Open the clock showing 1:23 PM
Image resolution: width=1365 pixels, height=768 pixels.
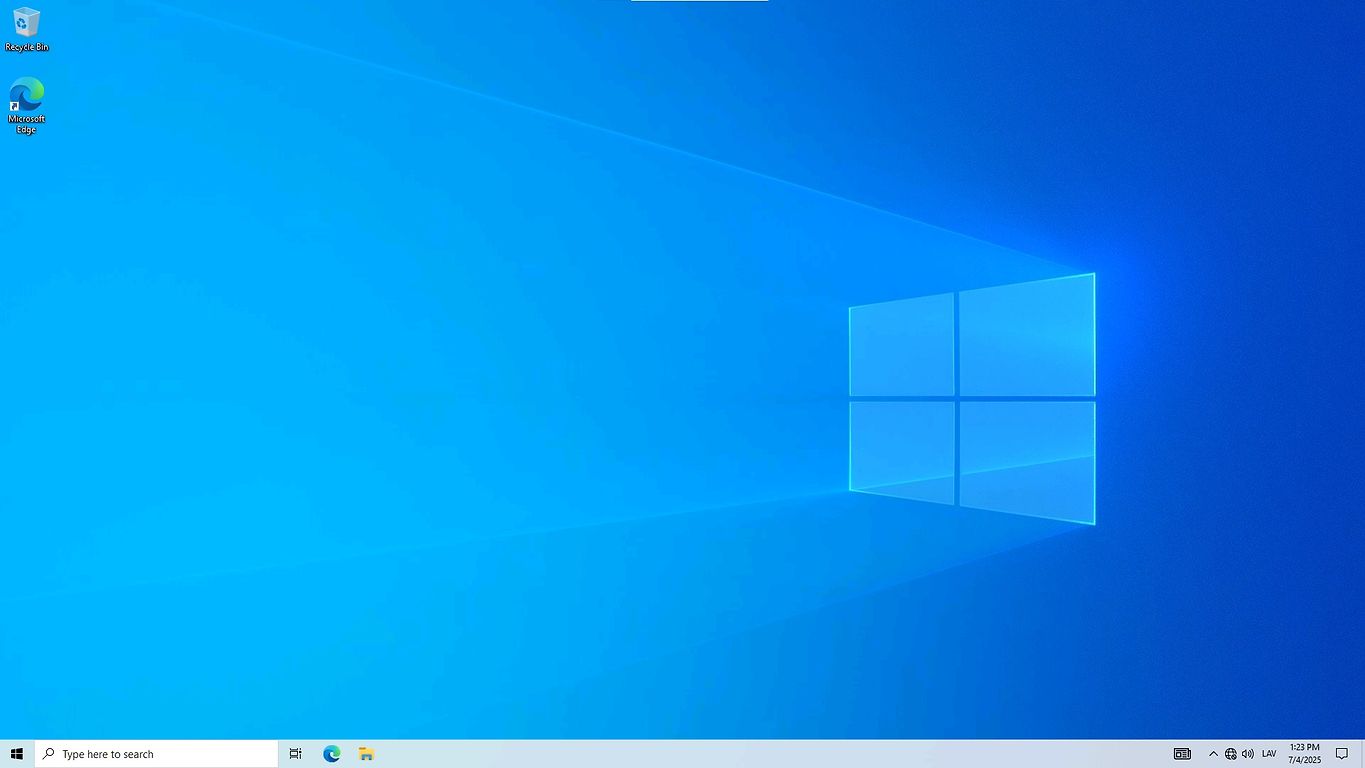(x=1304, y=754)
